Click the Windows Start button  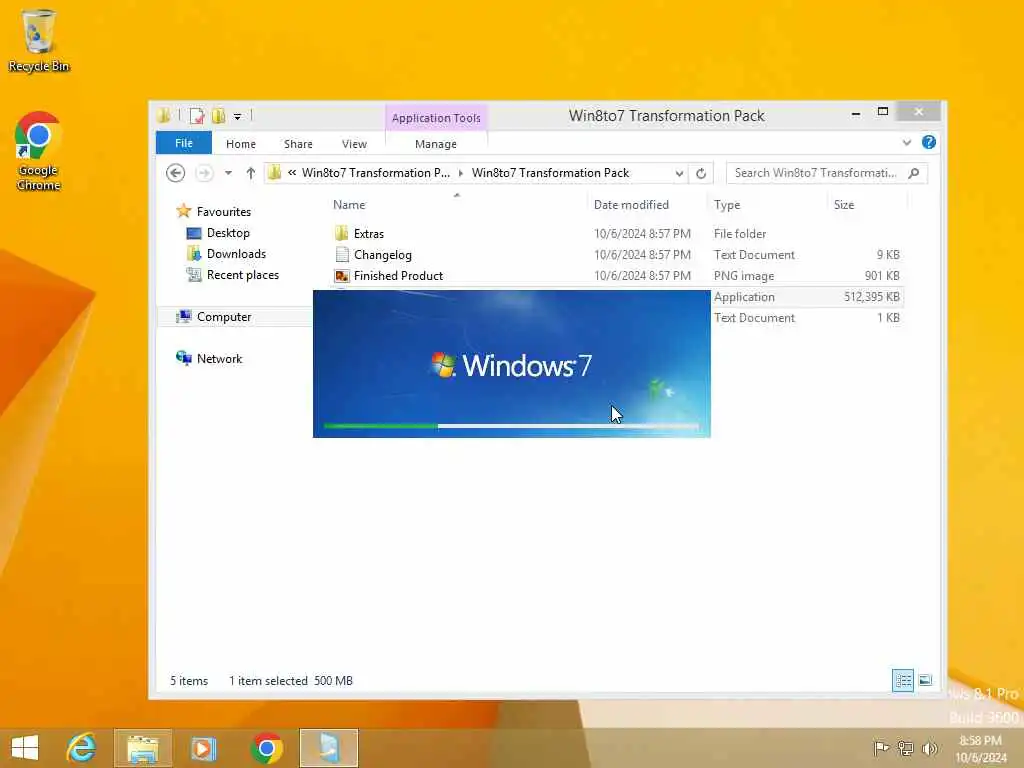(x=25, y=748)
